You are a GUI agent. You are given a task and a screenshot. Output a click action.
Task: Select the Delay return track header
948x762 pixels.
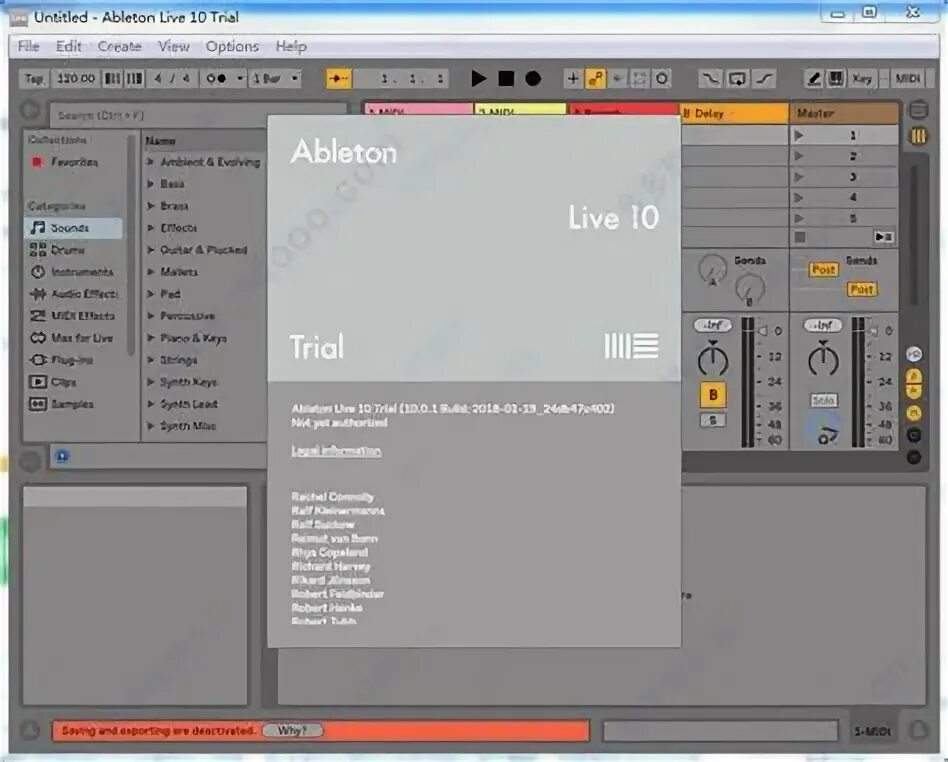click(734, 113)
